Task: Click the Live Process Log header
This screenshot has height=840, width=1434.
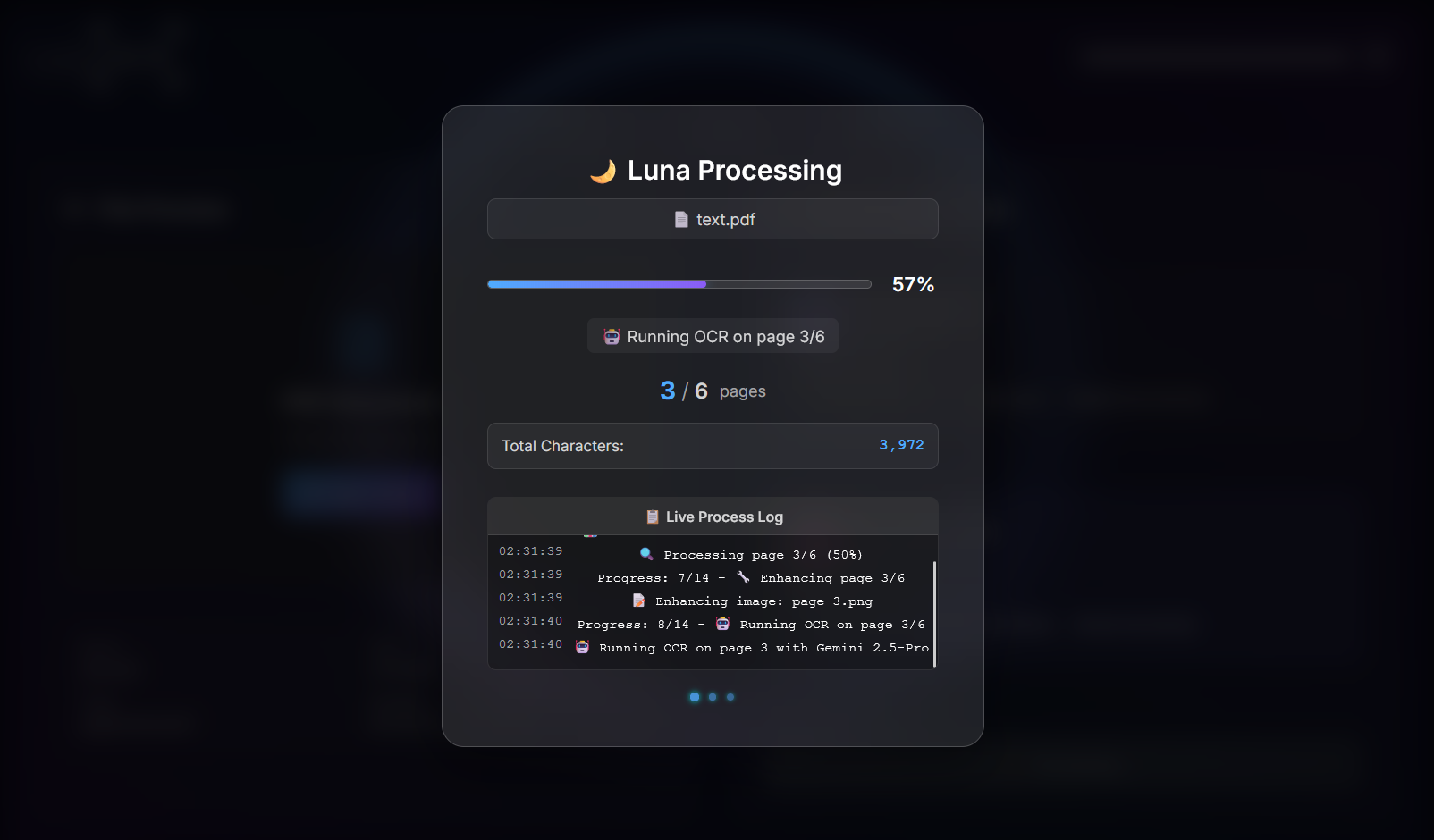Action: click(713, 517)
